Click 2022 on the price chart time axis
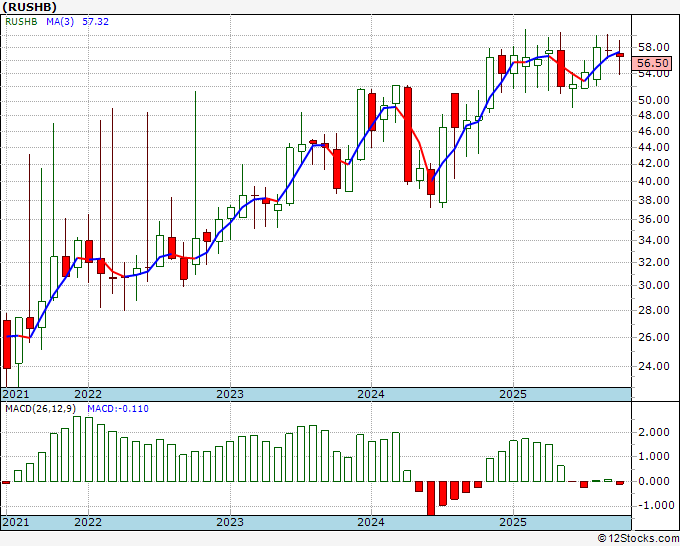Image resolution: width=680 pixels, height=546 pixels. point(88,394)
